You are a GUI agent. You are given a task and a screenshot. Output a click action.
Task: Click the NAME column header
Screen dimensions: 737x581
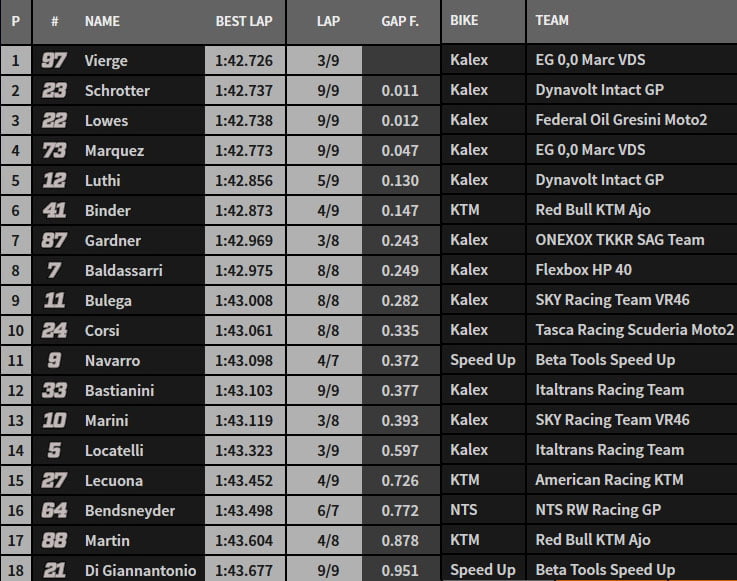[102, 20]
